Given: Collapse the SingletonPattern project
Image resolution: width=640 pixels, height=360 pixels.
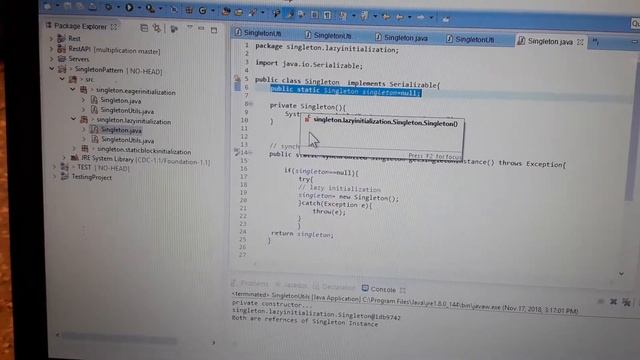Looking at the screenshot, I should (x=52, y=69).
